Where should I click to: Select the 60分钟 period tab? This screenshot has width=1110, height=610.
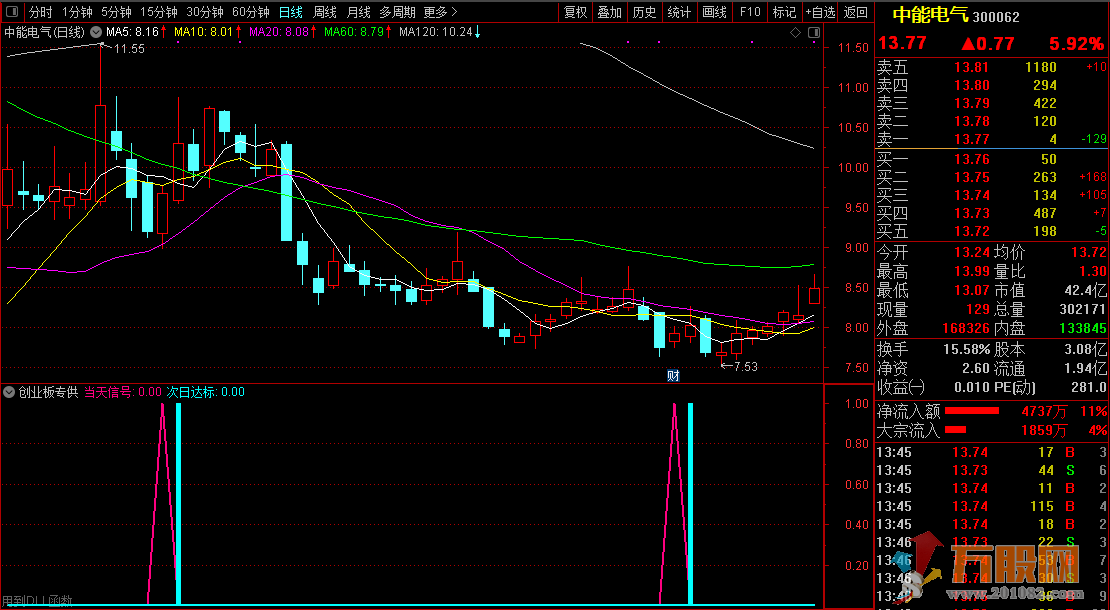251,12
